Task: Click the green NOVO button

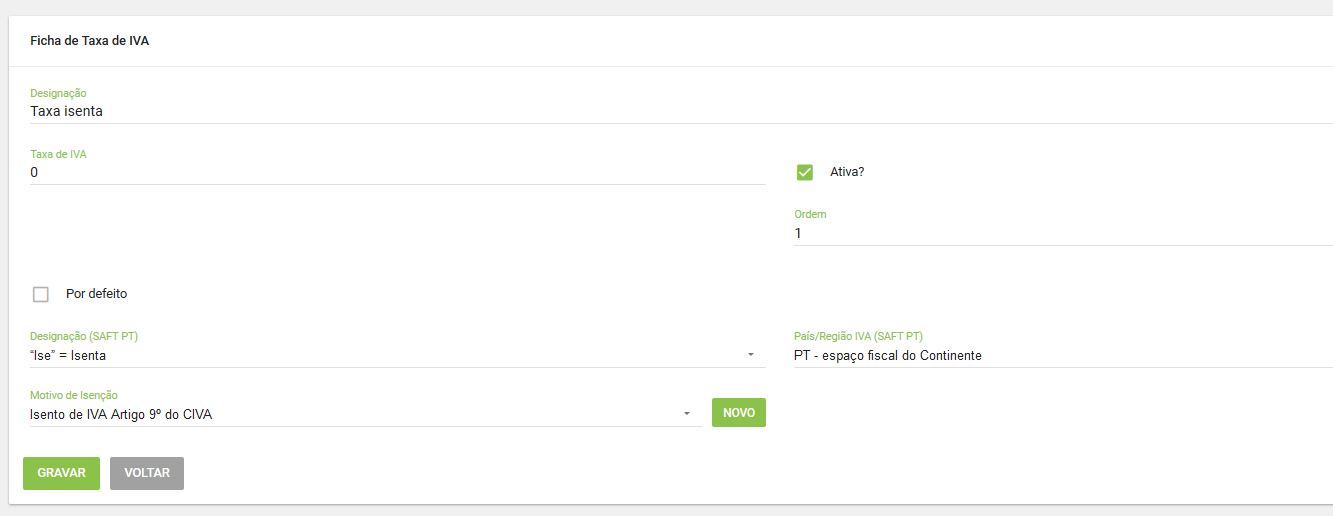Action: (x=739, y=412)
